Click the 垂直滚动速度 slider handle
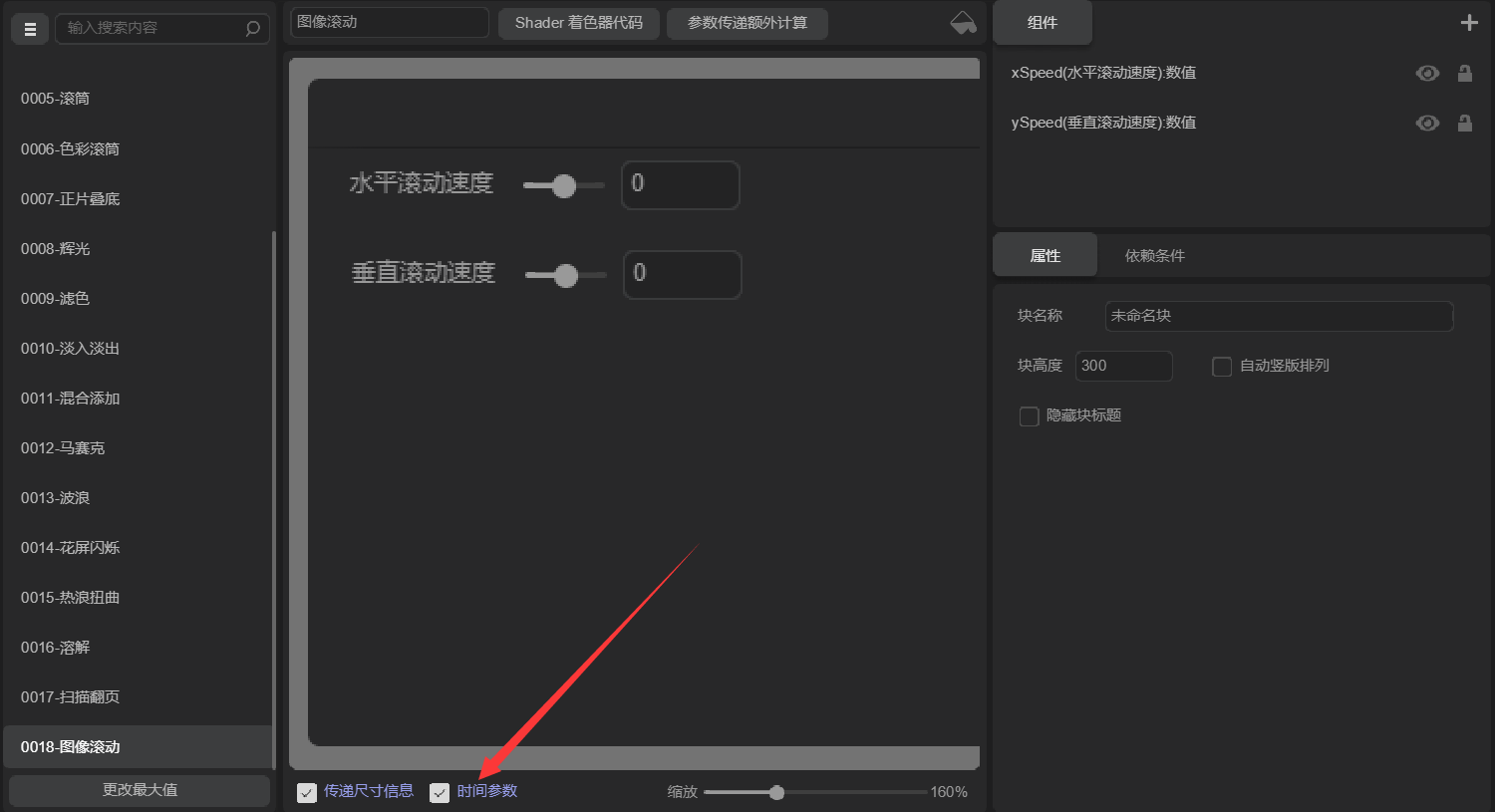This screenshot has width=1495, height=812. [566, 276]
